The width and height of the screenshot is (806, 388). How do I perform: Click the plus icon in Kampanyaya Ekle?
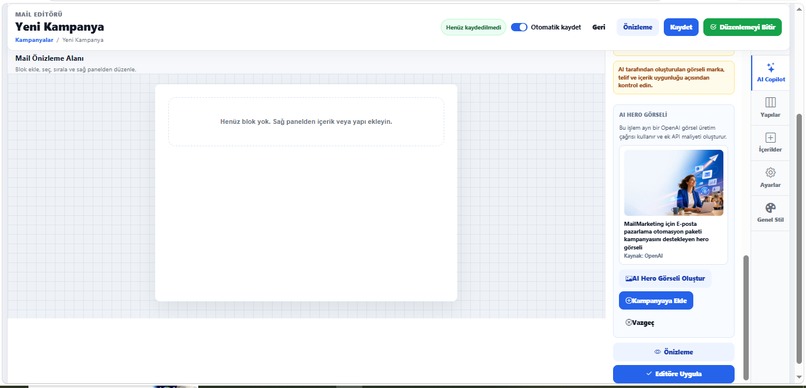point(628,301)
